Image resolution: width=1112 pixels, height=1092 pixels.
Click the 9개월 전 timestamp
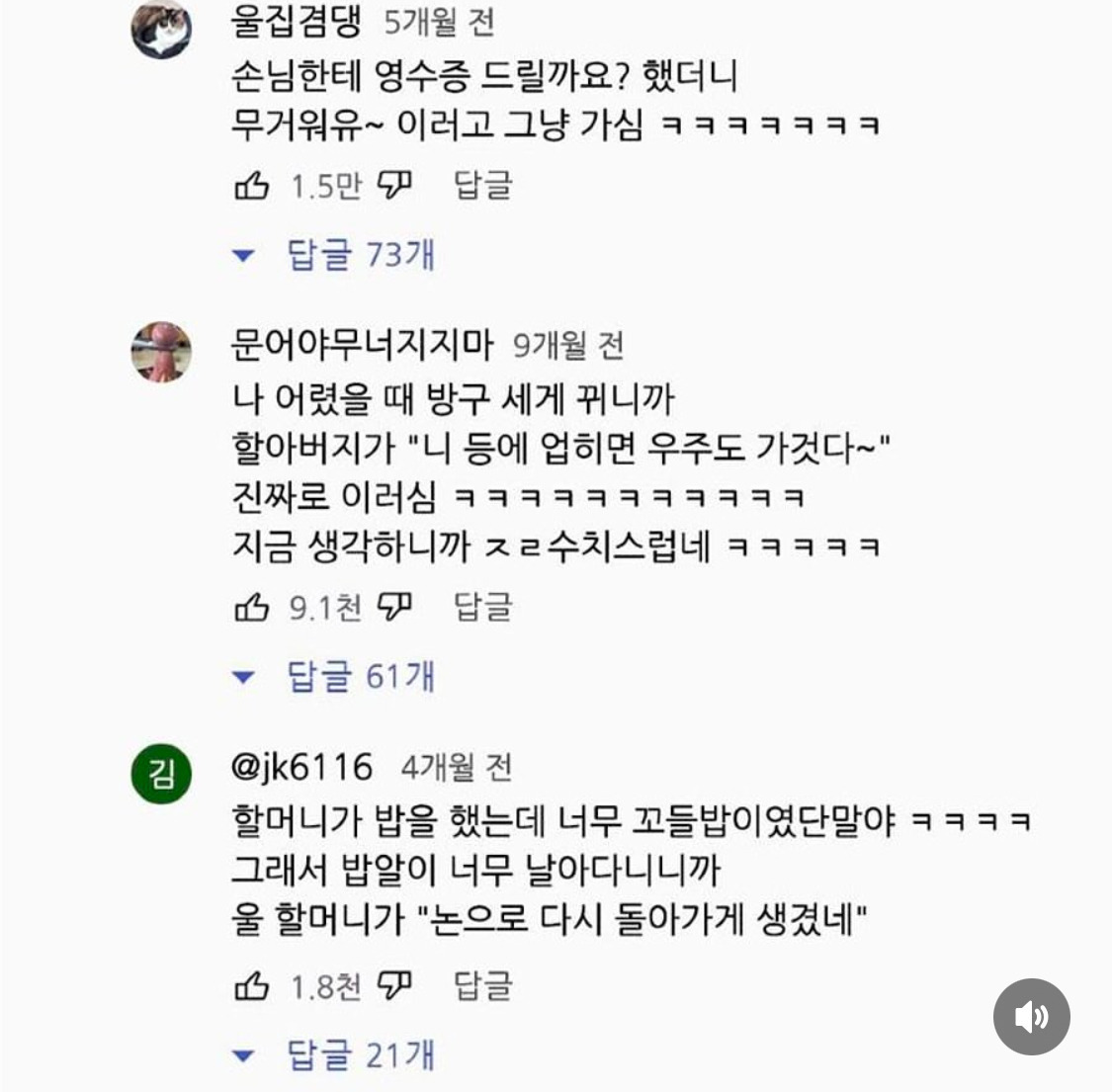(568, 346)
